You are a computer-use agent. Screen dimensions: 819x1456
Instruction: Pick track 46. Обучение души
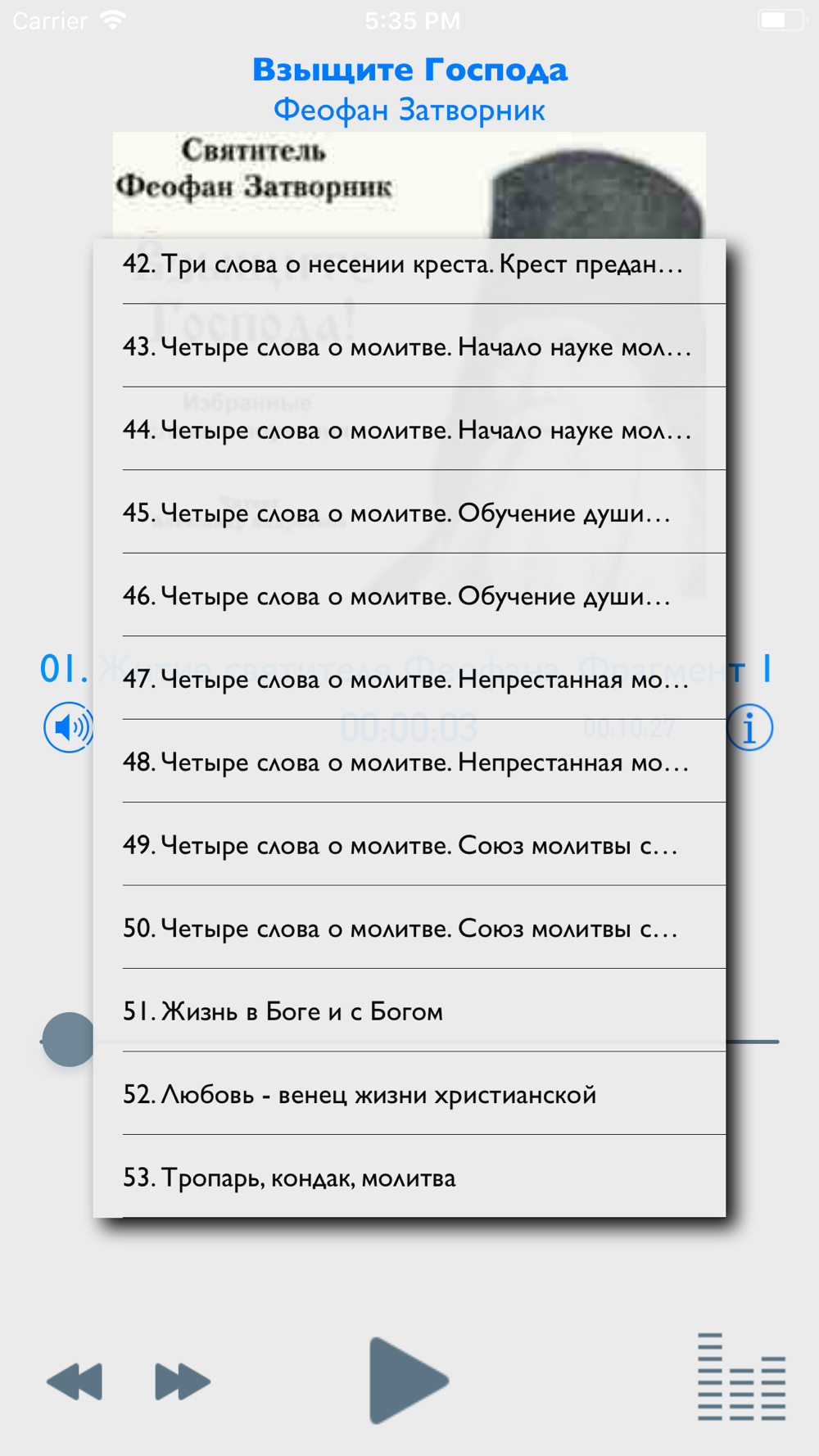click(409, 595)
